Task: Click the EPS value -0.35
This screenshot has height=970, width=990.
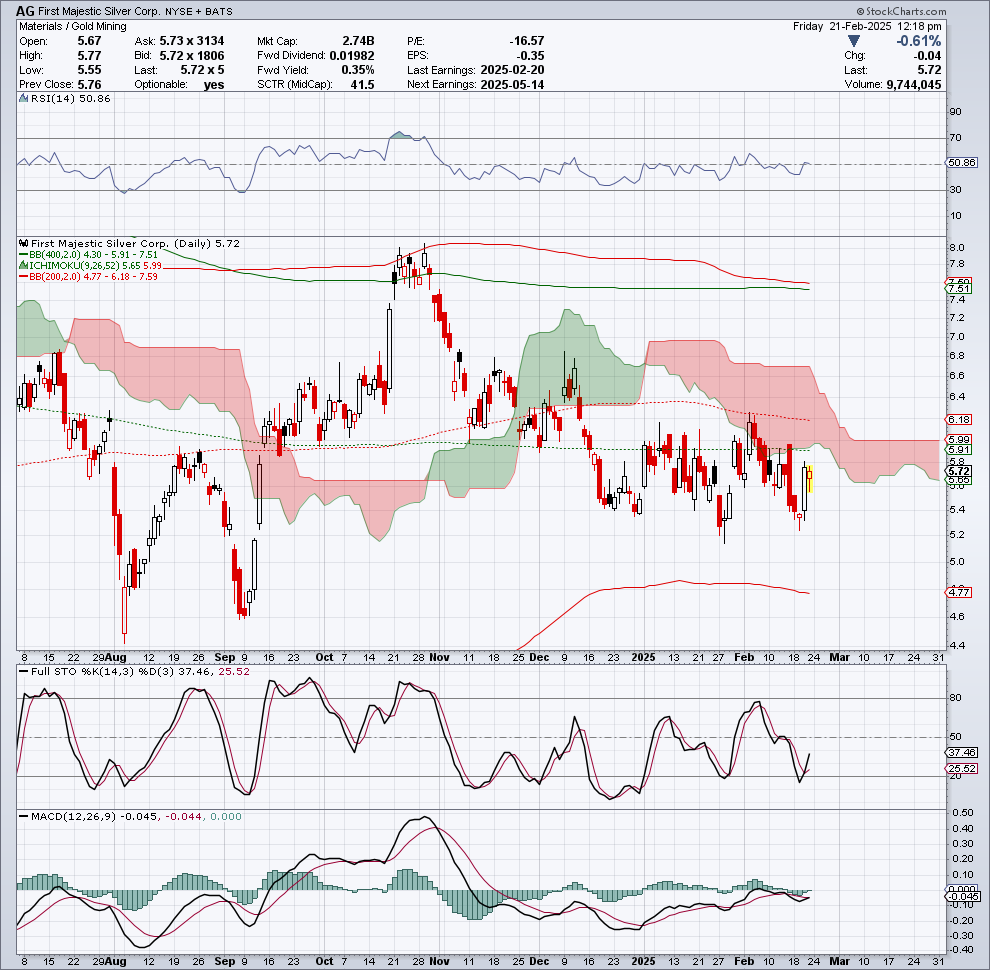Action: click(530, 56)
